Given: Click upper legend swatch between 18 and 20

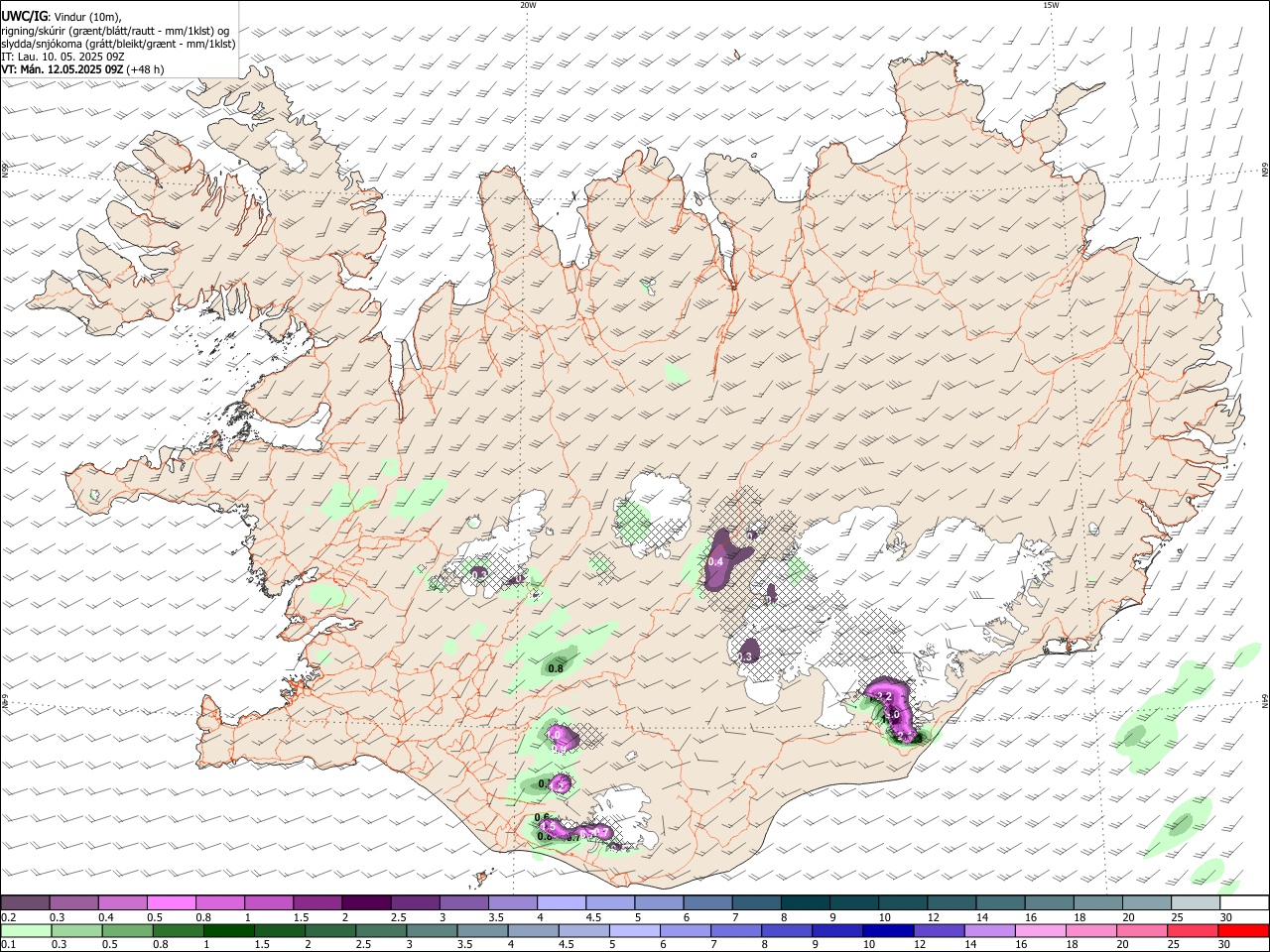Looking at the screenshot, I should [1096, 903].
